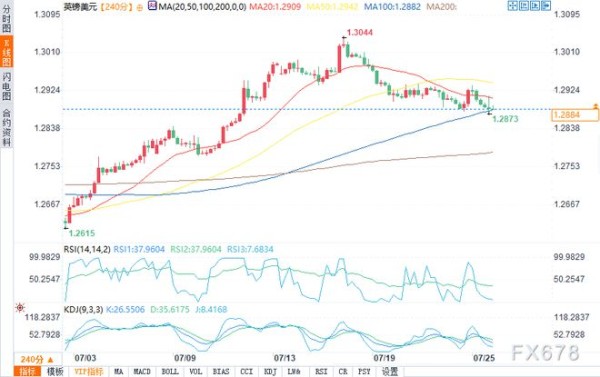Viewport: 600px width, 377px height.
Task: Select the MACD indicator tab
Action: point(142,372)
